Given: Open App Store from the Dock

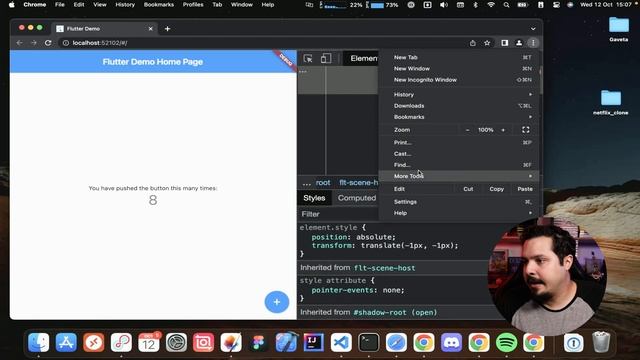Looking at the screenshot, I should [x=66, y=342].
